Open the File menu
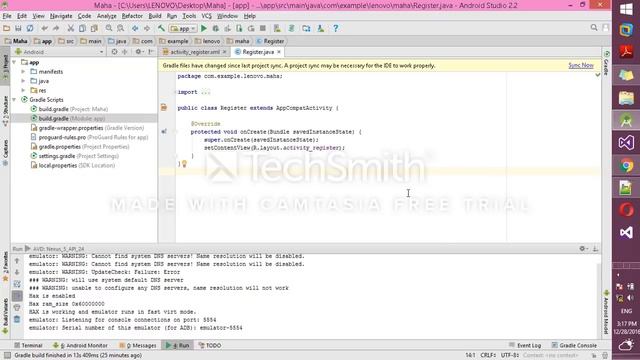This screenshot has height=360, width=640. tap(7, 16)
